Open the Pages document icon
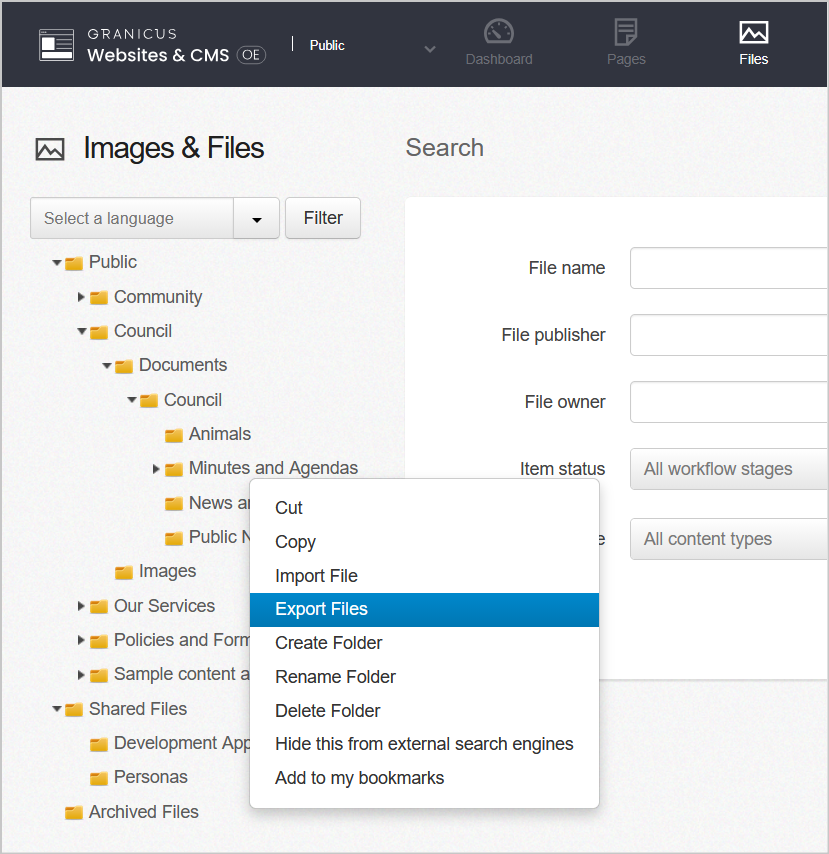The width and height of the screenshot is (829, 854). point(625,32)
